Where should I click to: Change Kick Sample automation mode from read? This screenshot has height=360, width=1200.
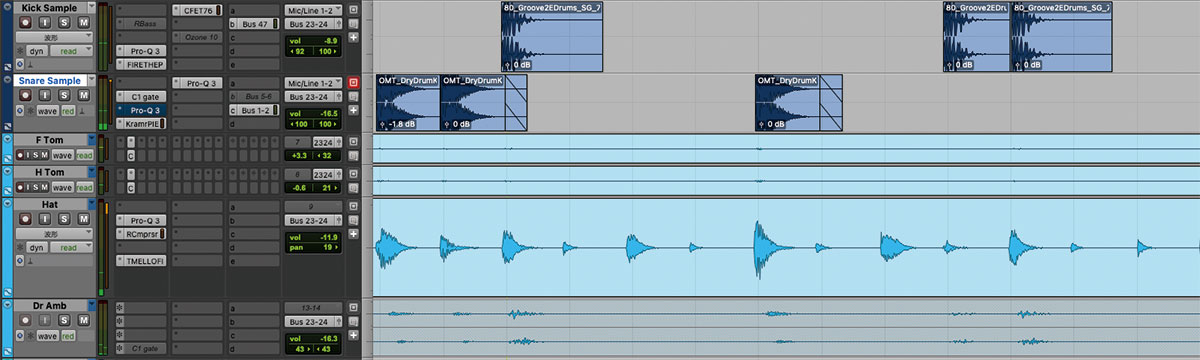[x=71, y=51]
